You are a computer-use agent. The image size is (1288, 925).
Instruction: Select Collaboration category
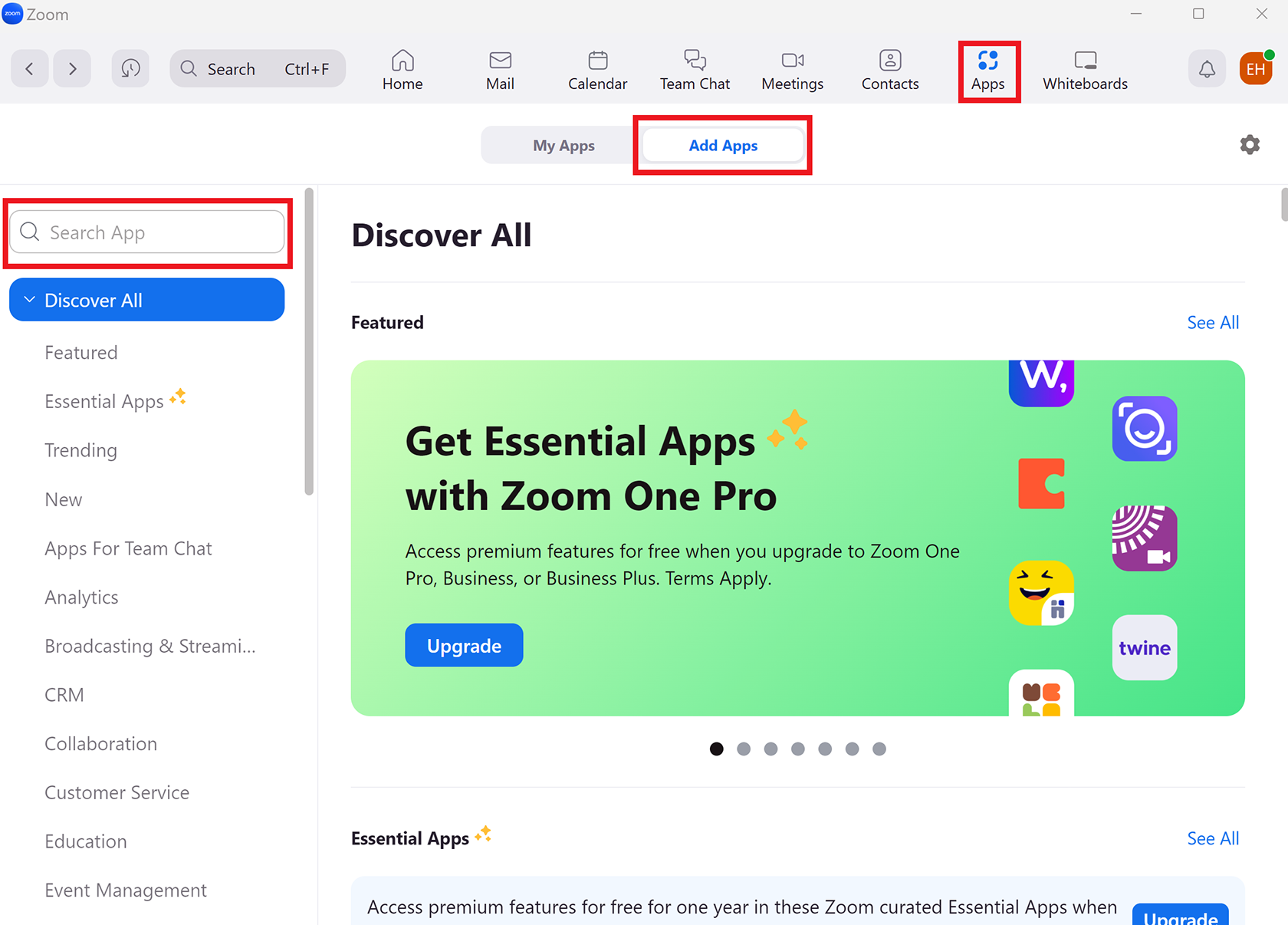pyautogui.click(x=100, y=744)
